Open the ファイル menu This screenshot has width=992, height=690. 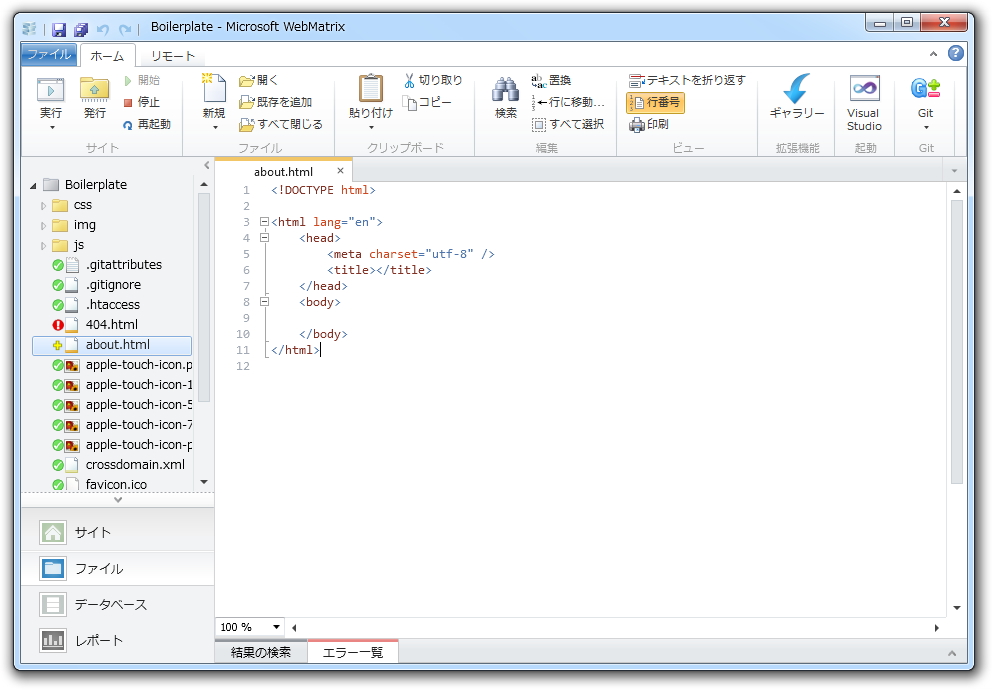[x=48, y=55]
